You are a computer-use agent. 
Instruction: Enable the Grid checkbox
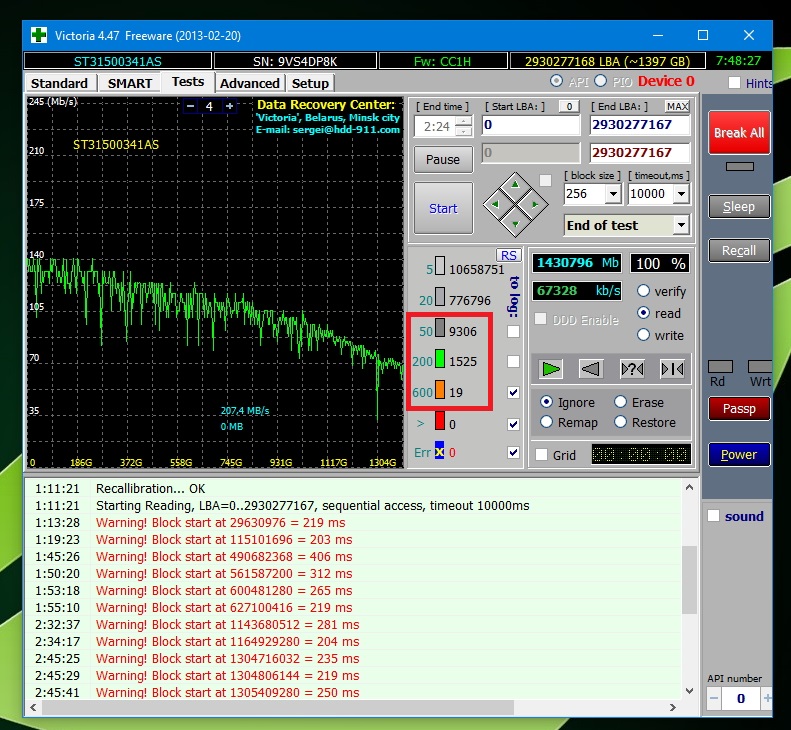(541, 455)
